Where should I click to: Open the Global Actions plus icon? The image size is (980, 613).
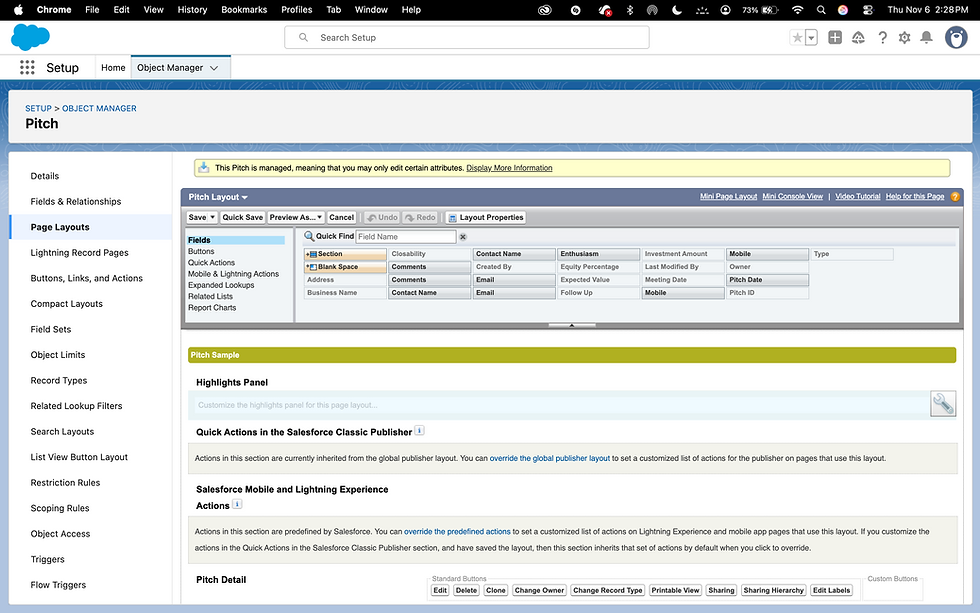point(835,37)
